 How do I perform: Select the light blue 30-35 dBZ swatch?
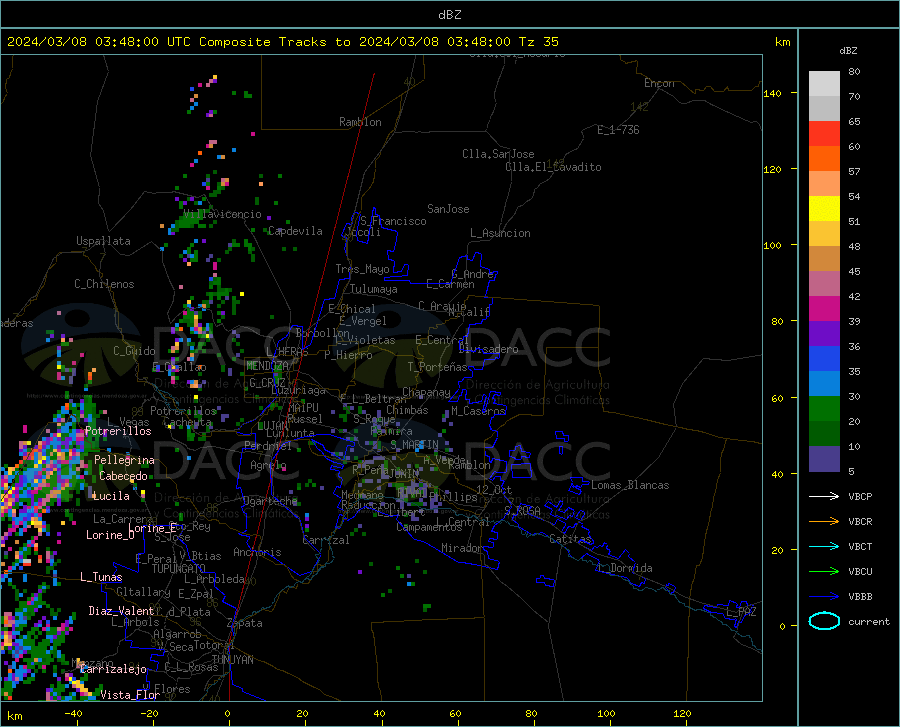(824, 384)
